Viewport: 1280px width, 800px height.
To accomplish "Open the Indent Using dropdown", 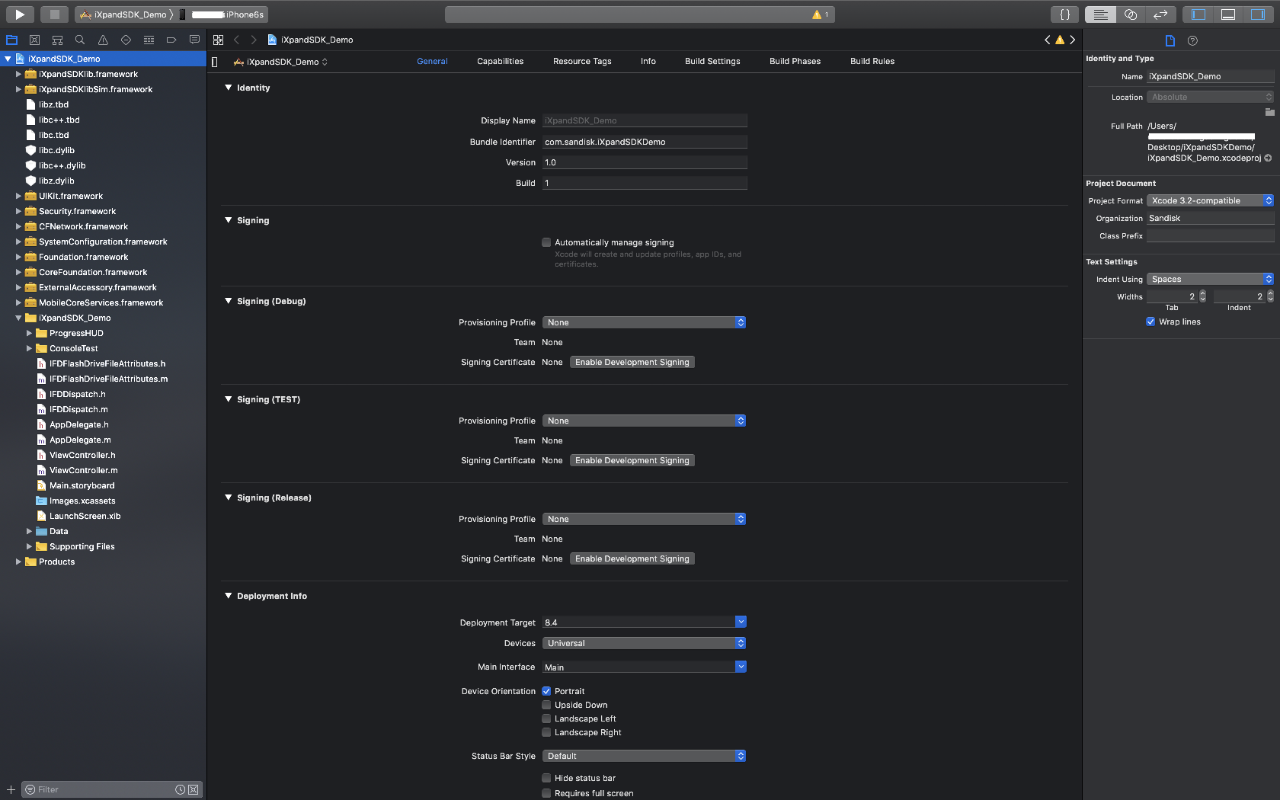I will tap(1211, 279).
